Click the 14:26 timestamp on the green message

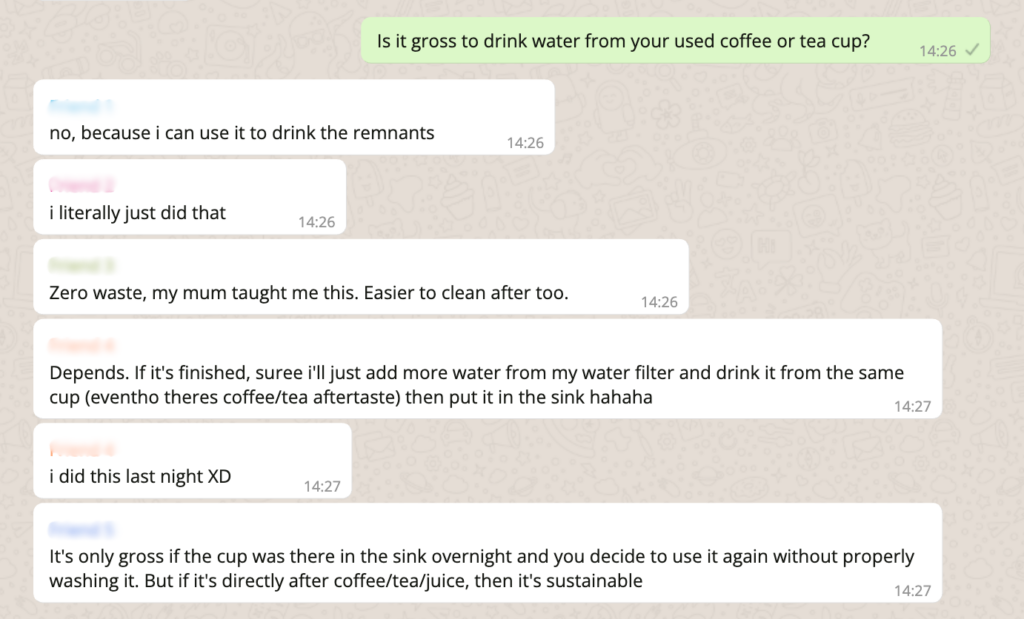pos(938,51)
